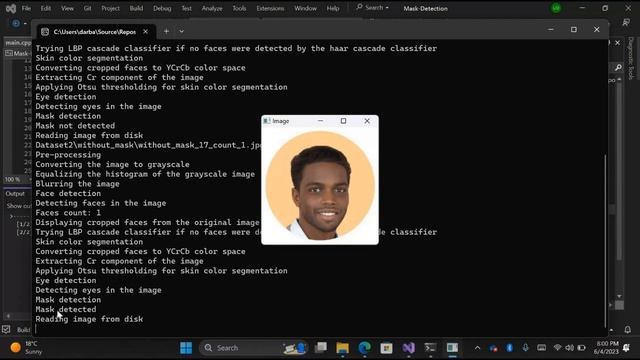Add a new terminal tab

click(x=166, y=31)
